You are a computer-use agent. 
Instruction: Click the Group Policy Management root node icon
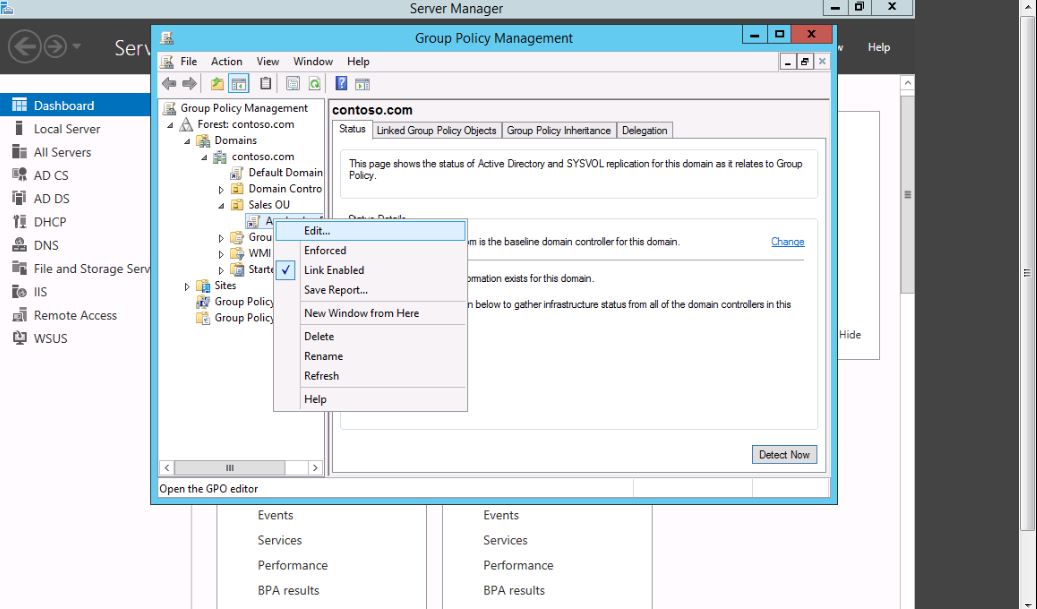170,108
